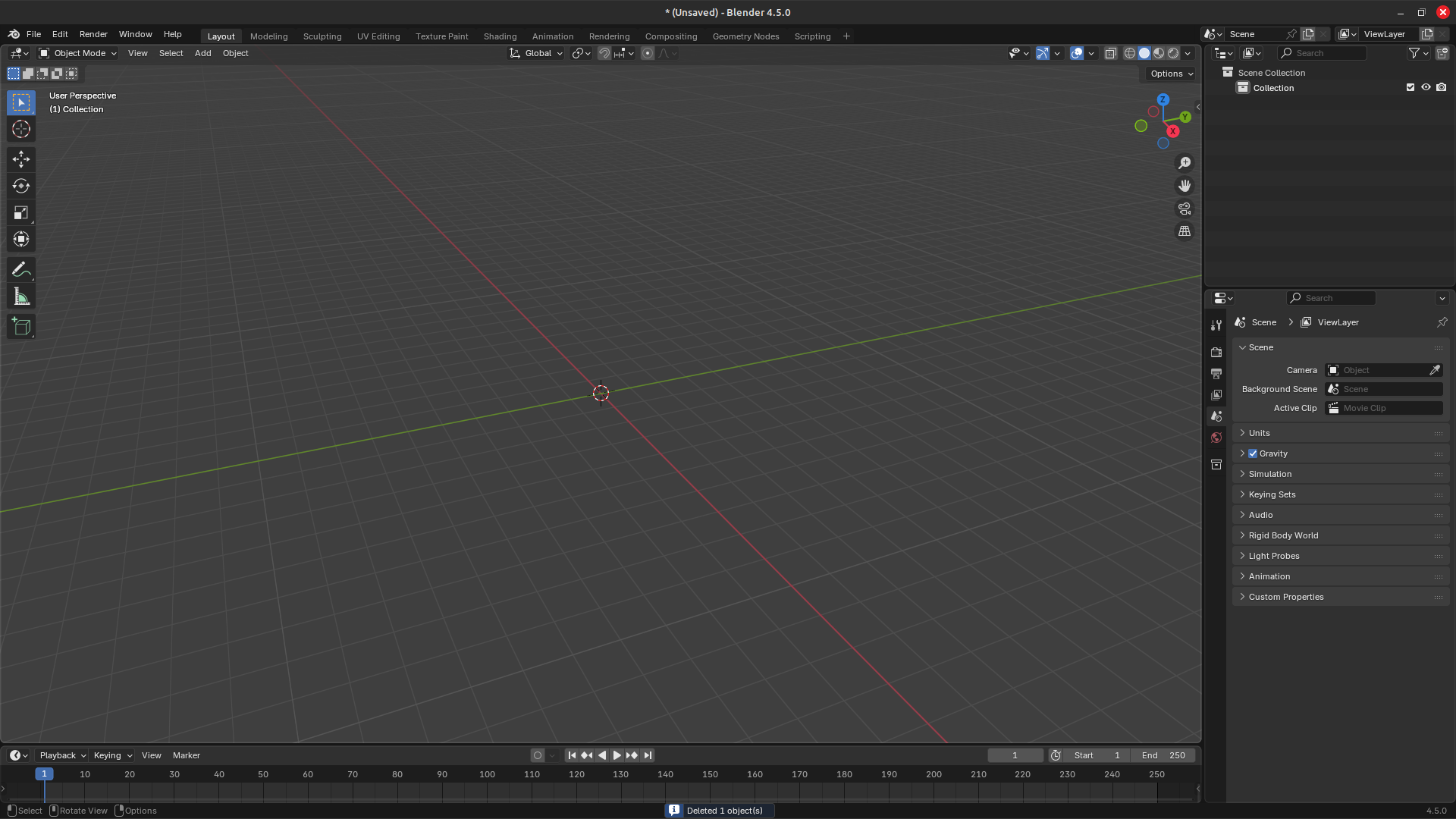Open the viewport Add menu
The width and height of the screenshot is (1456, 819).
pos(202,53)
